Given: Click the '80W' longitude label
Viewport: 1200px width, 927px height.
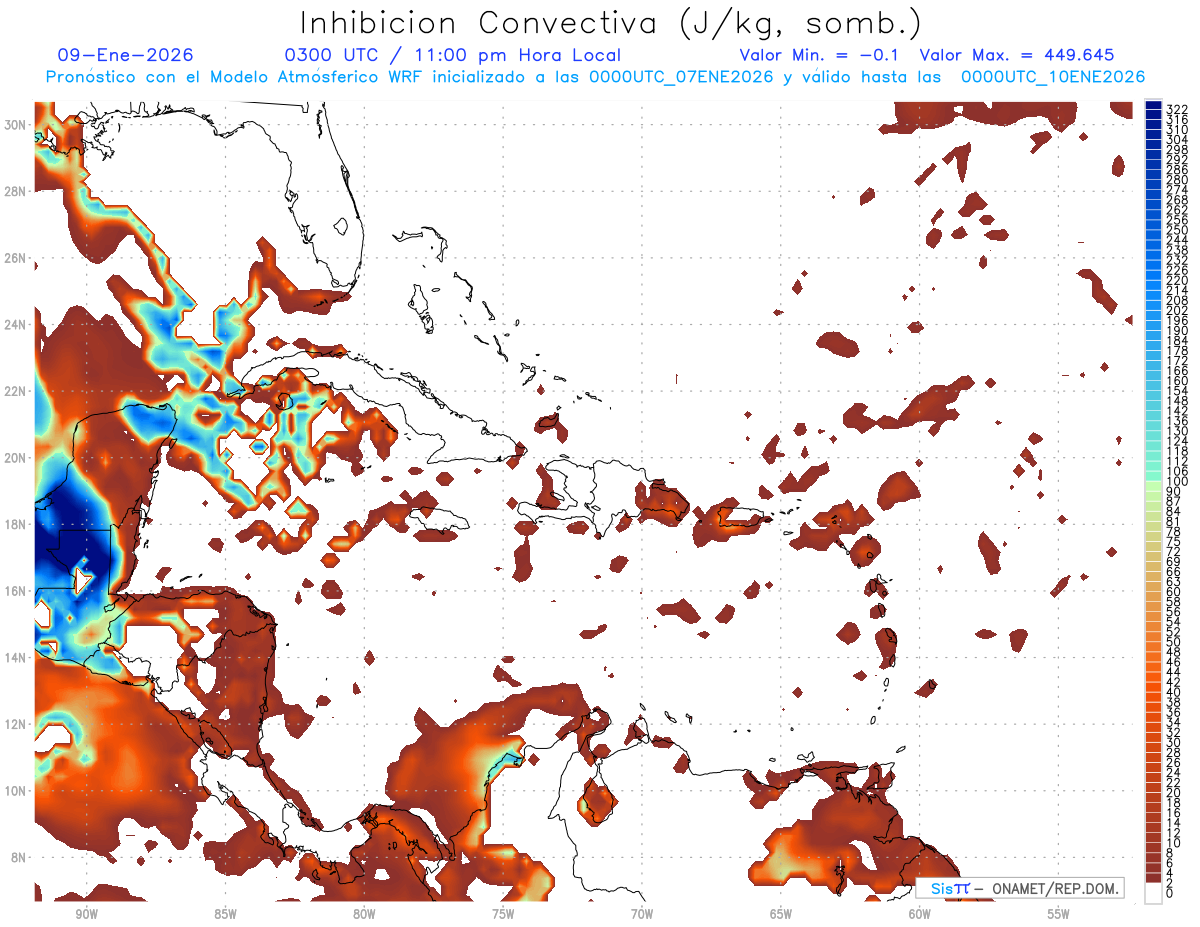Looking at the screenshot, I should 364,914.
